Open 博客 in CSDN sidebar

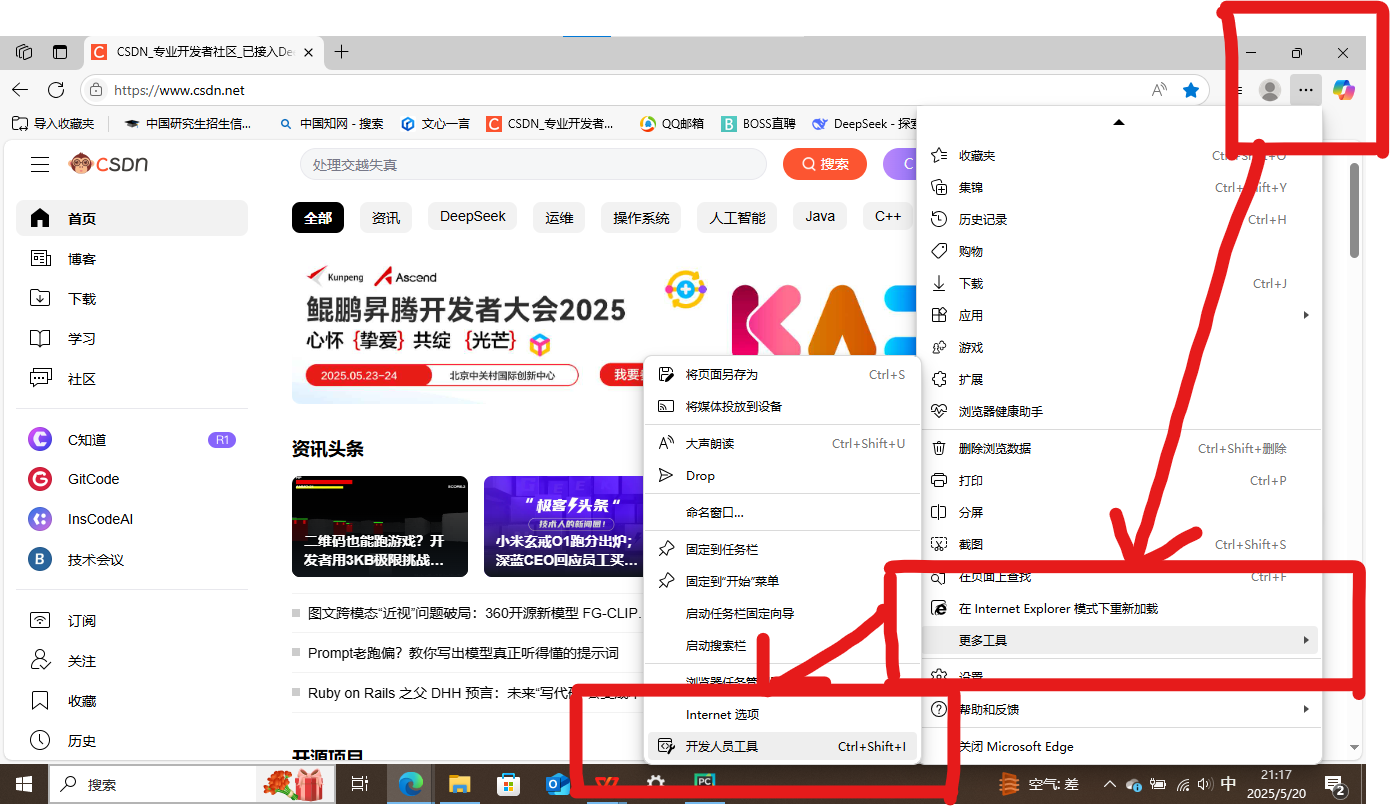click(x=132, y=259)
